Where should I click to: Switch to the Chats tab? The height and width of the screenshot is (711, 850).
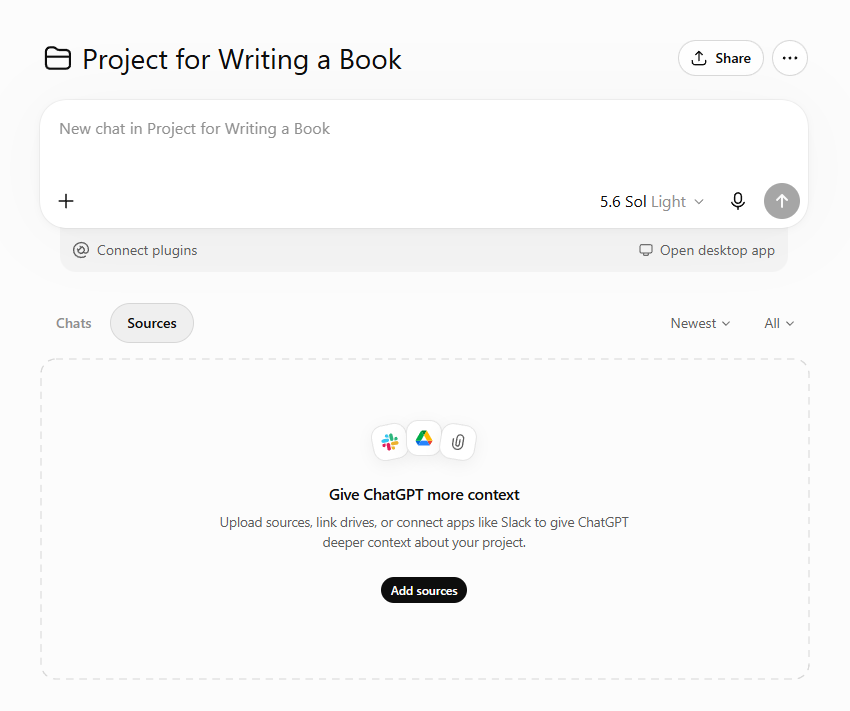(74, 323)
